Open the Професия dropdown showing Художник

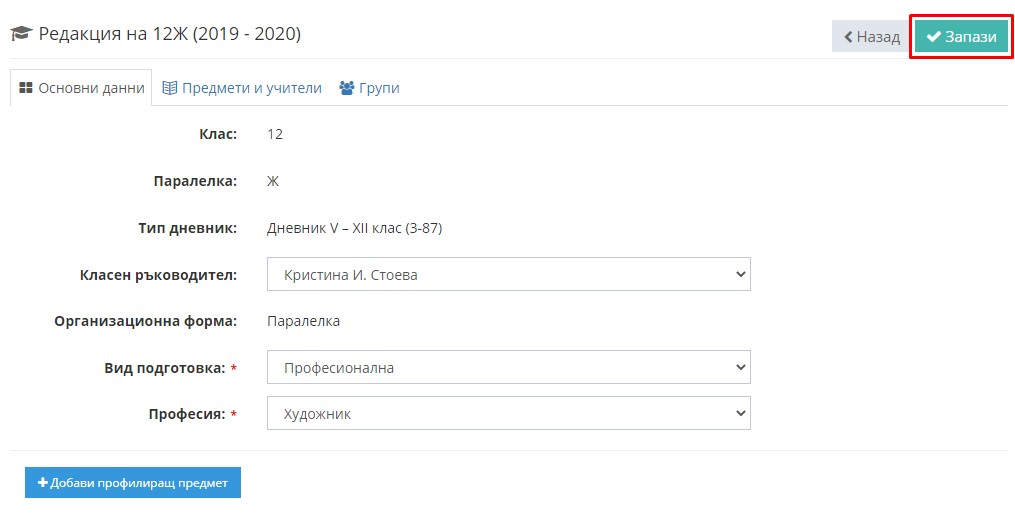coord(509,413)
